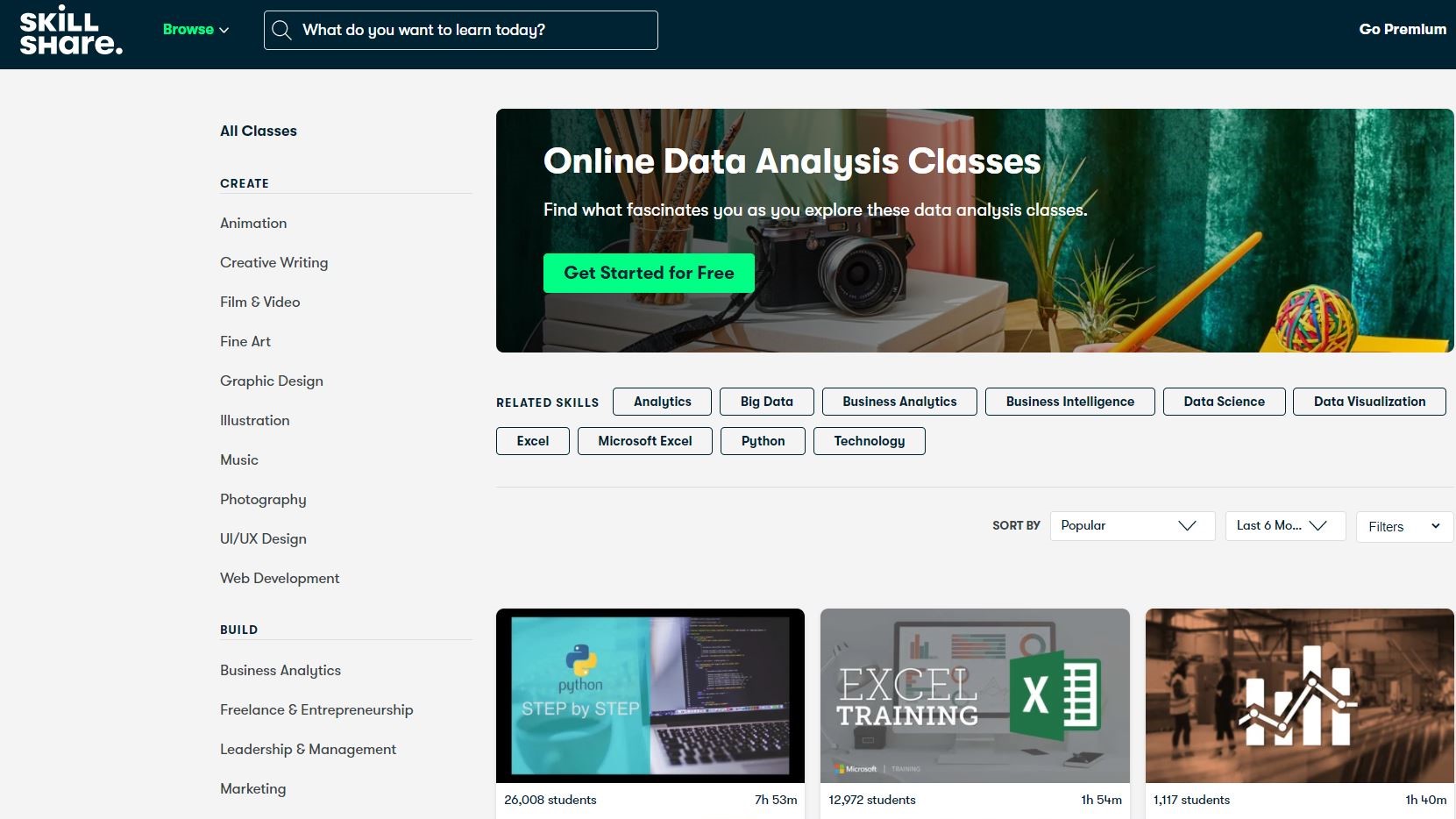Select Fine Art category

coord(245,341)
